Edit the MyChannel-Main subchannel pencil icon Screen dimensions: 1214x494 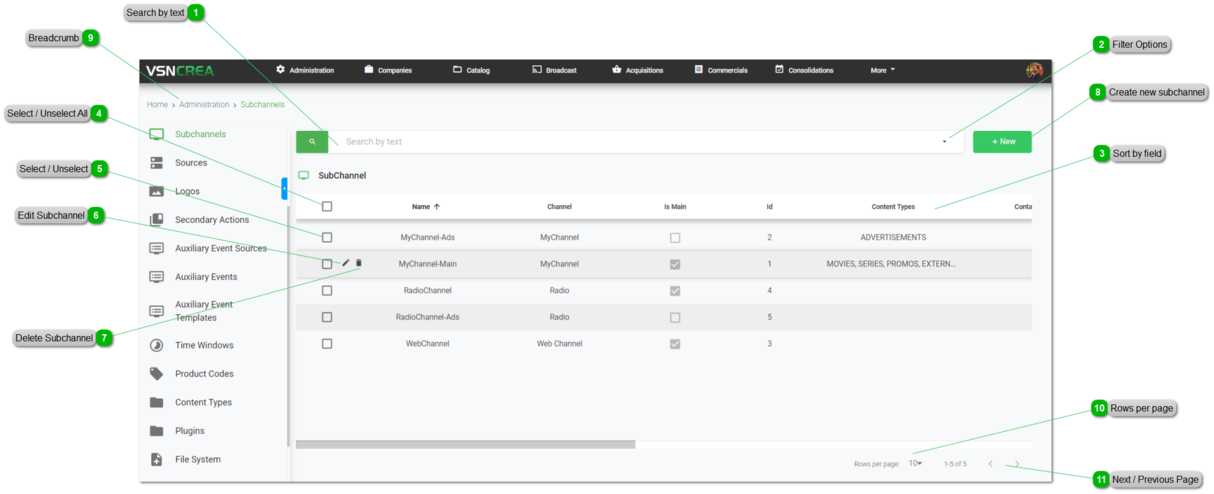coord(346,263)
